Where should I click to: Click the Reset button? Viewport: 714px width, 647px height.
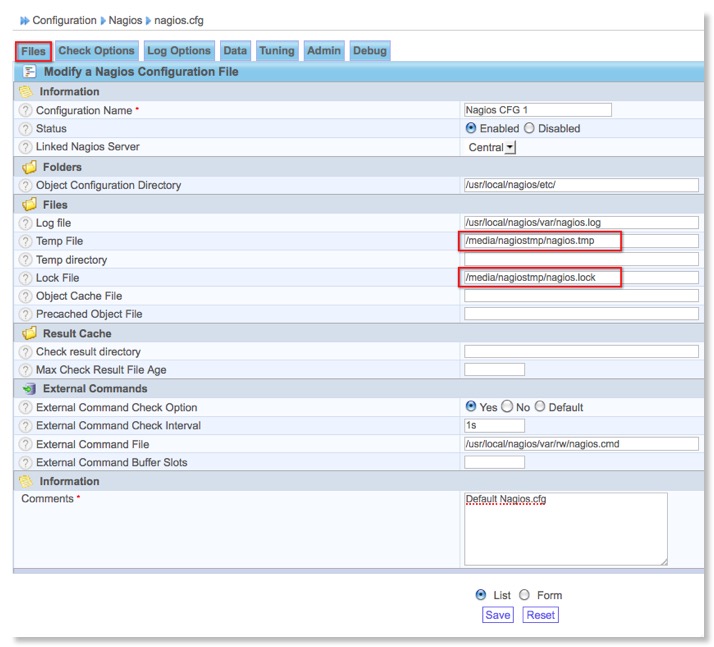pos(540,615)
